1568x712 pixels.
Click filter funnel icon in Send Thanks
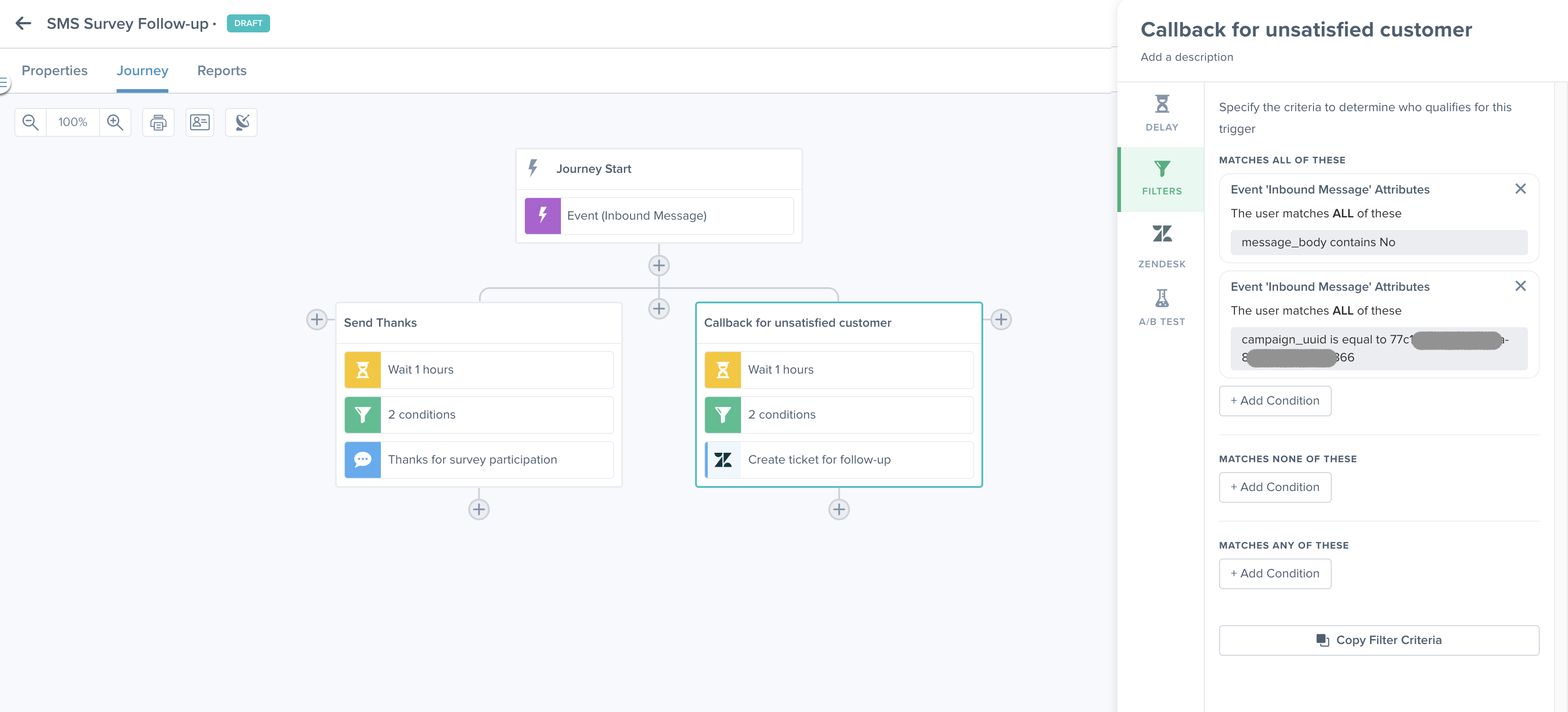pos(363,415)
